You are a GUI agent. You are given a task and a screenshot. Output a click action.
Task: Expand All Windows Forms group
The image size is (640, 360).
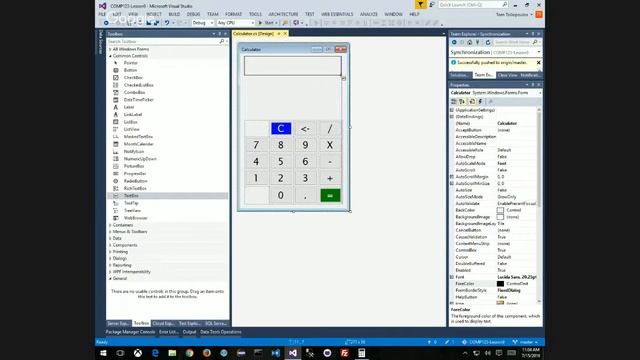[110, 49]
